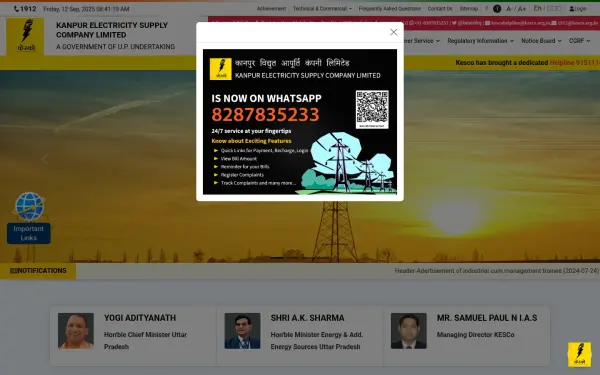The height and width of the screenshot is (375, 600).
Task: Open the industrial cum management trainee notification
Action: 497,271
